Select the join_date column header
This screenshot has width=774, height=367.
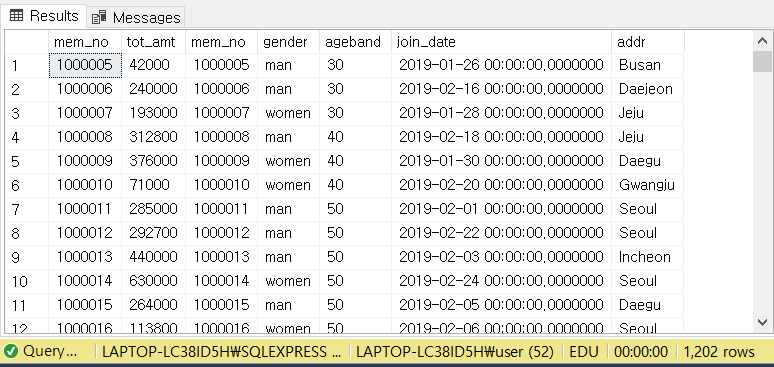click(502, 42)
